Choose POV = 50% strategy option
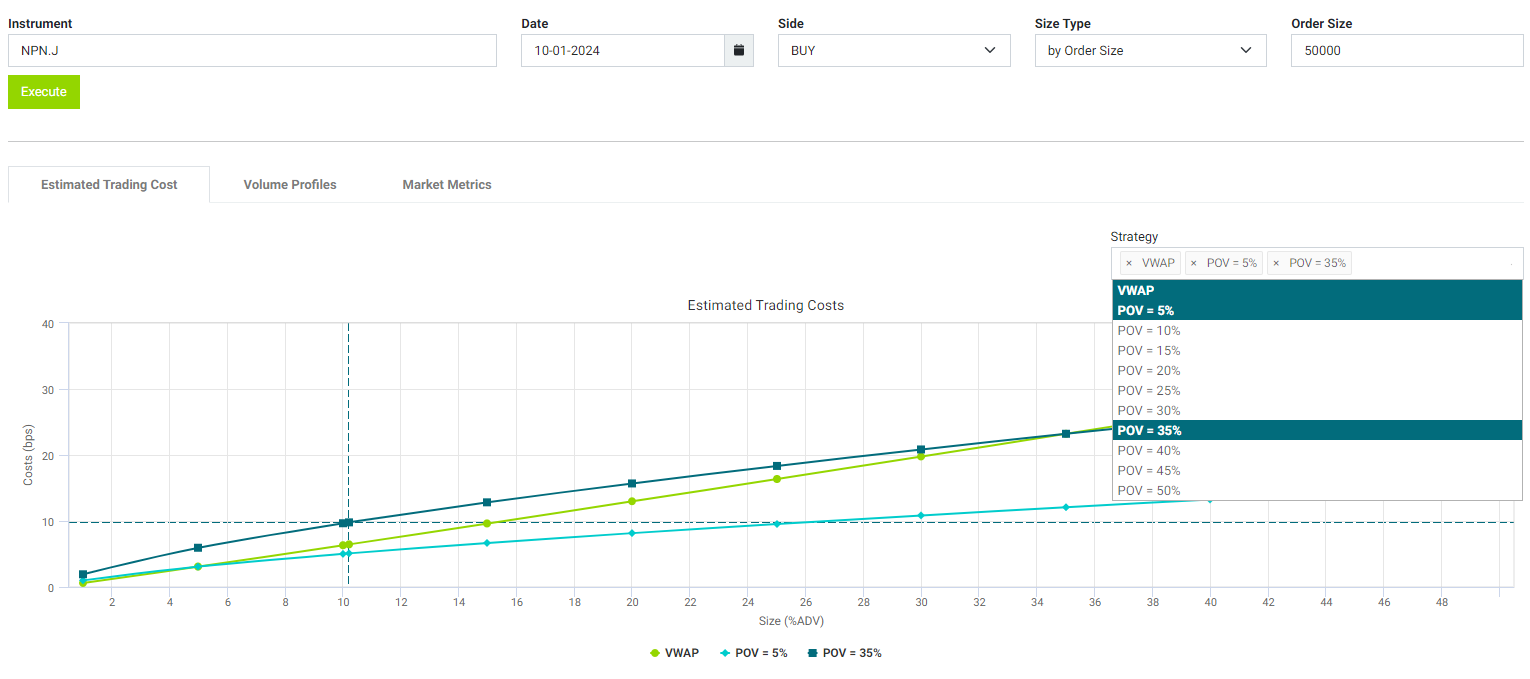 click(1148, 490)
